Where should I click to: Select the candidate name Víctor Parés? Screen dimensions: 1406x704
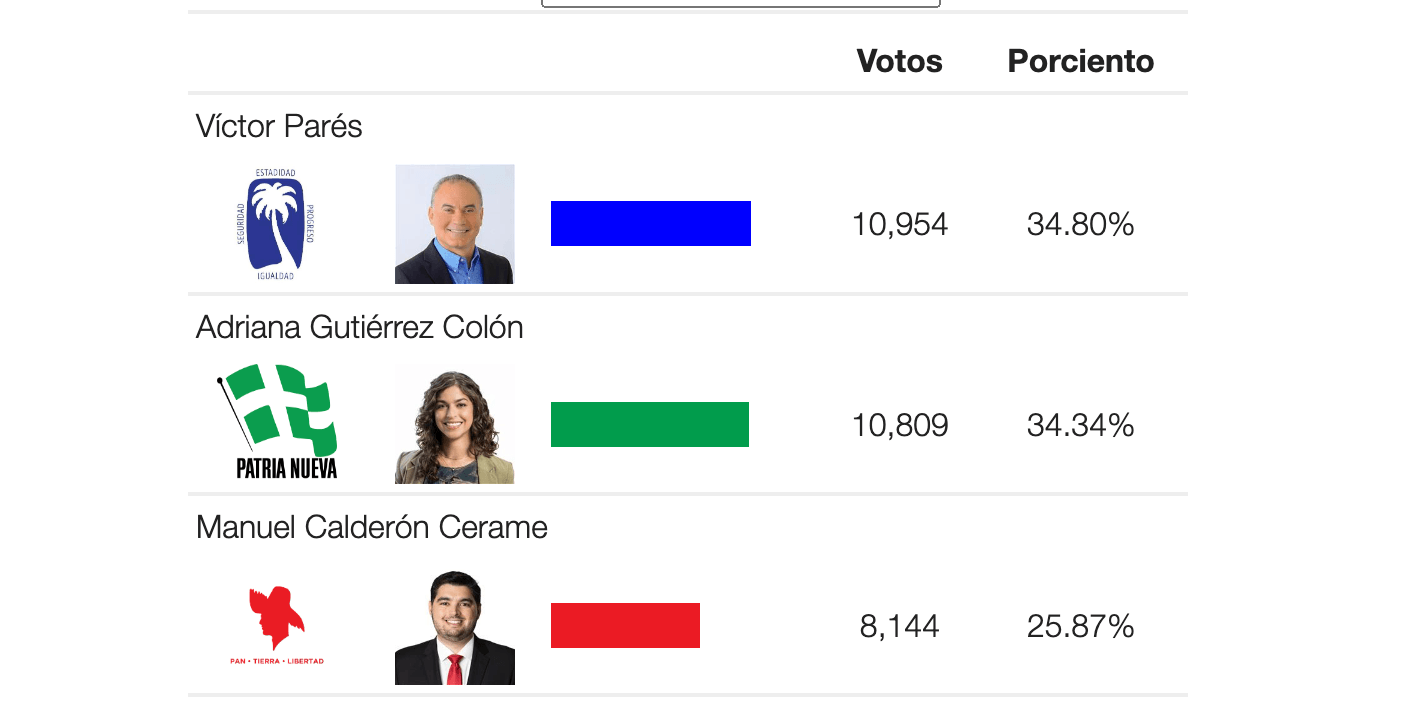[x=279, y=127]
